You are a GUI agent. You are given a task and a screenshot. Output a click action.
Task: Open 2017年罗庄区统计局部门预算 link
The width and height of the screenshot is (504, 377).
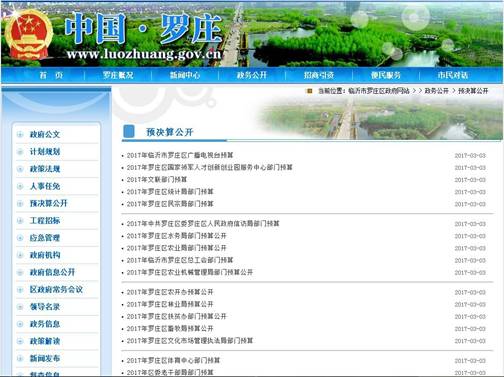[x=170, y=192]
